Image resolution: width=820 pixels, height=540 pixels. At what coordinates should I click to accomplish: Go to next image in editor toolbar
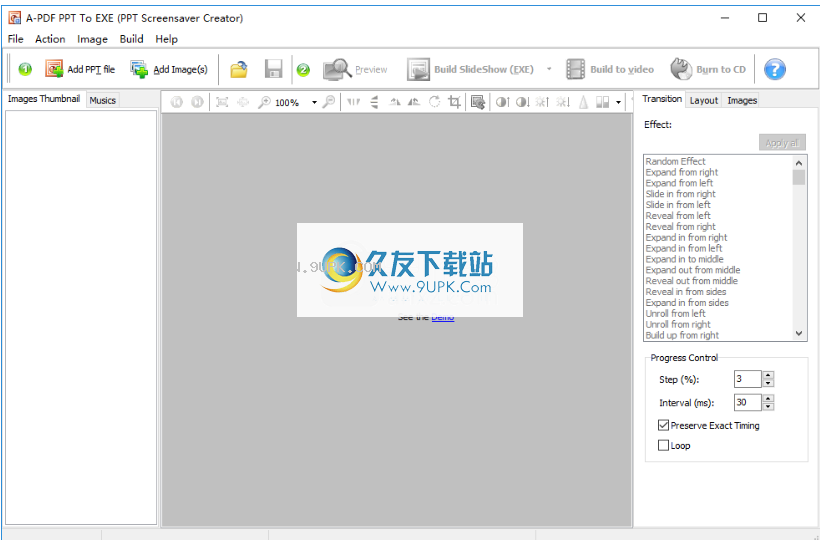(197, 102)
